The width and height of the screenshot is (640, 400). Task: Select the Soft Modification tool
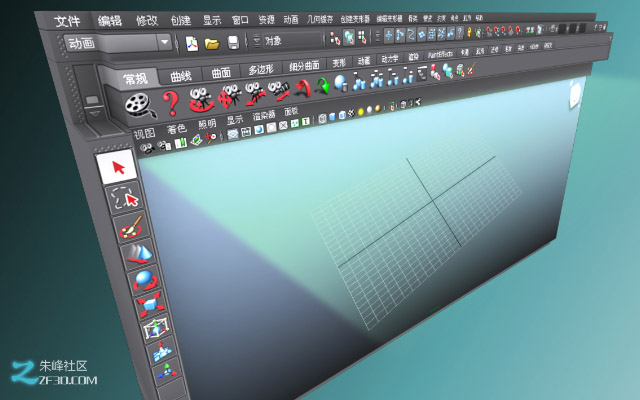pyautogui.click(x=161, y=350)
